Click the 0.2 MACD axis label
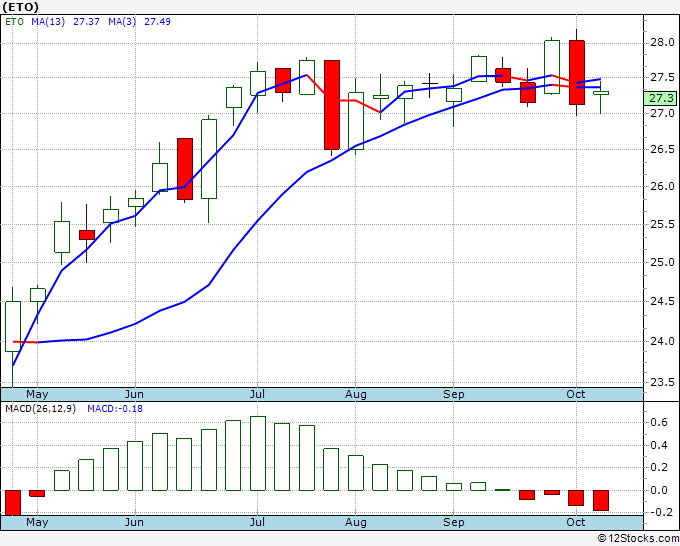The image size is (680, 546). [659, 468]
